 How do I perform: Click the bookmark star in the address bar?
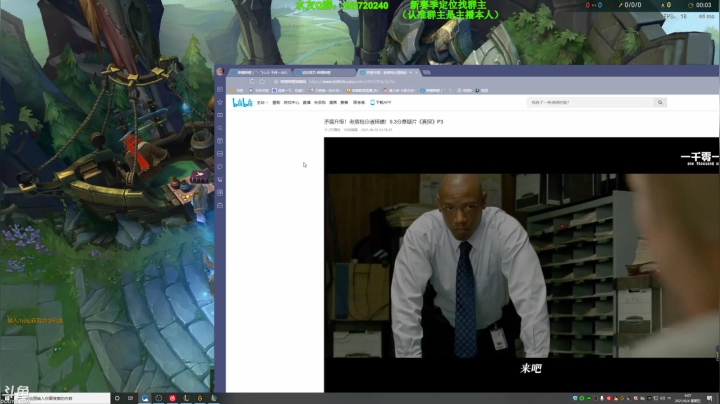[276, 81]
